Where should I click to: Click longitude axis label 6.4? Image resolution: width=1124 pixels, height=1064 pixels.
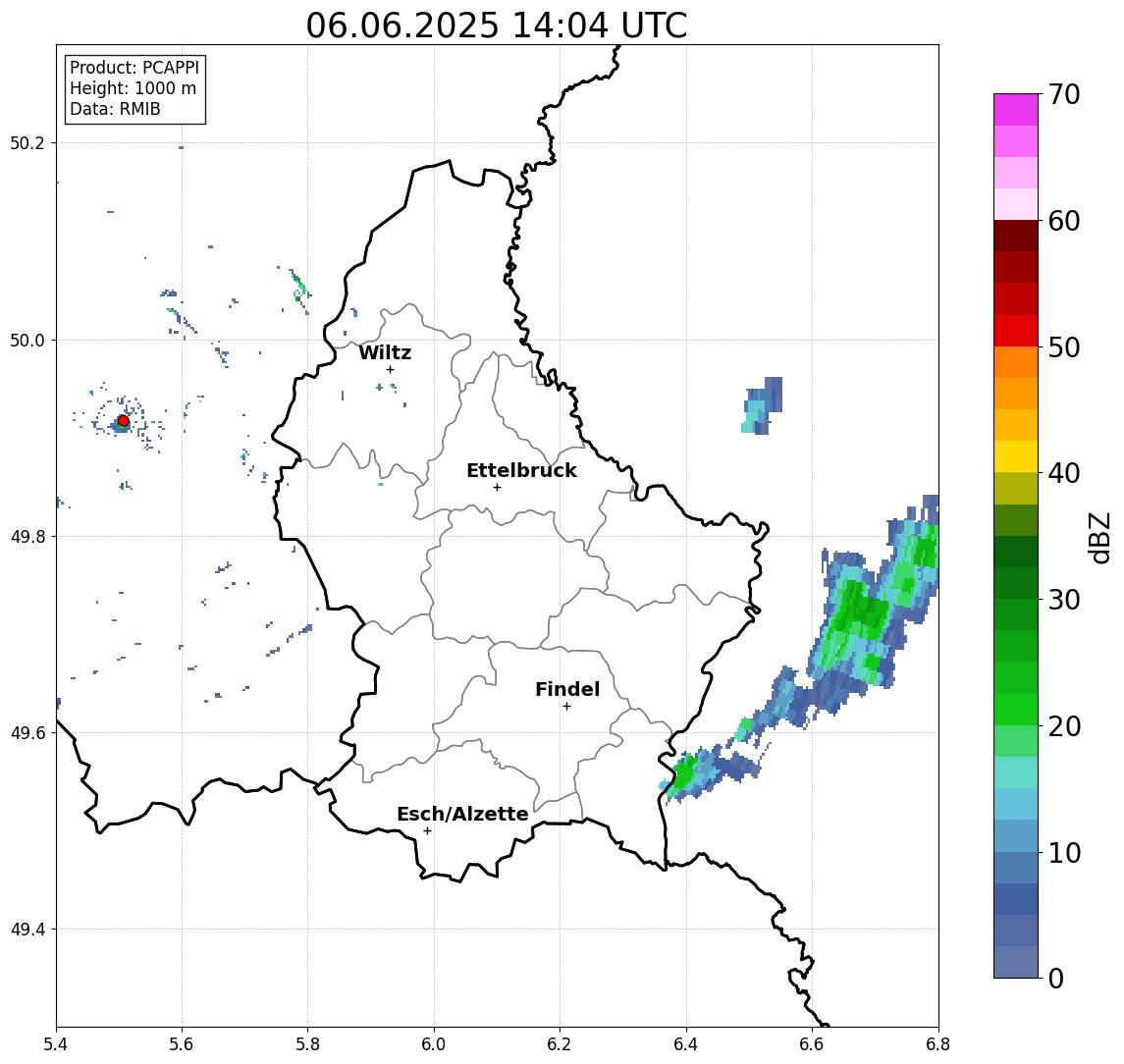[686, 1044]
